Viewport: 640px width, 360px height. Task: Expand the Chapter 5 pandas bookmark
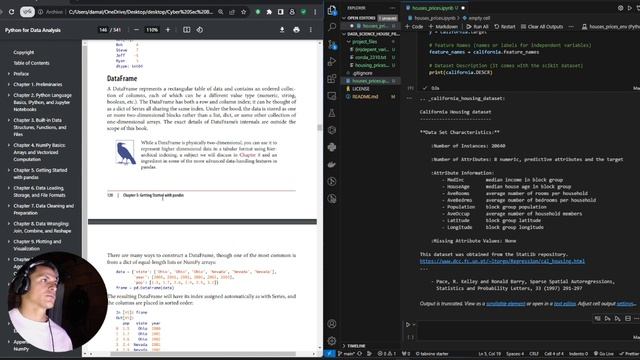pos(9,170)
